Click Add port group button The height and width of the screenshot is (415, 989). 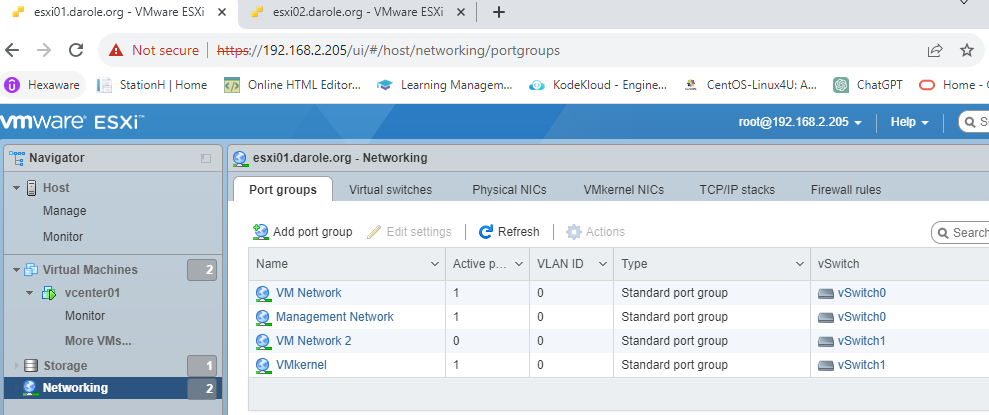coord(303,231)
